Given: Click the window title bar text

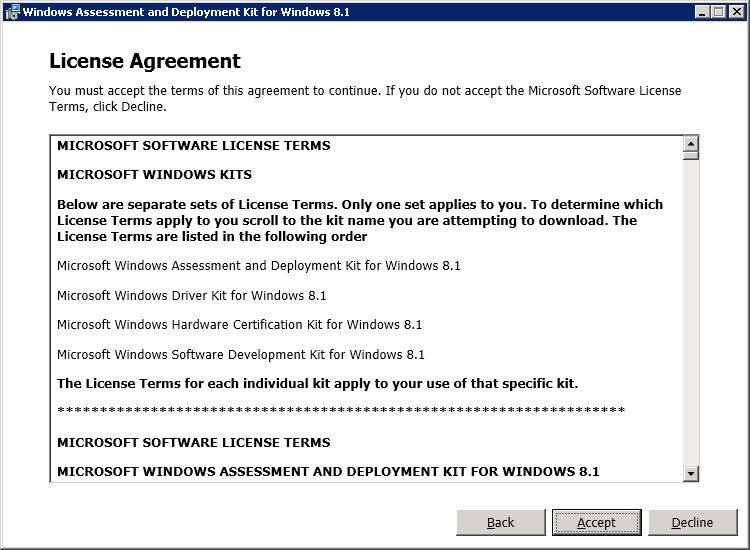Looking at the screenshot, I should [185, 12].
